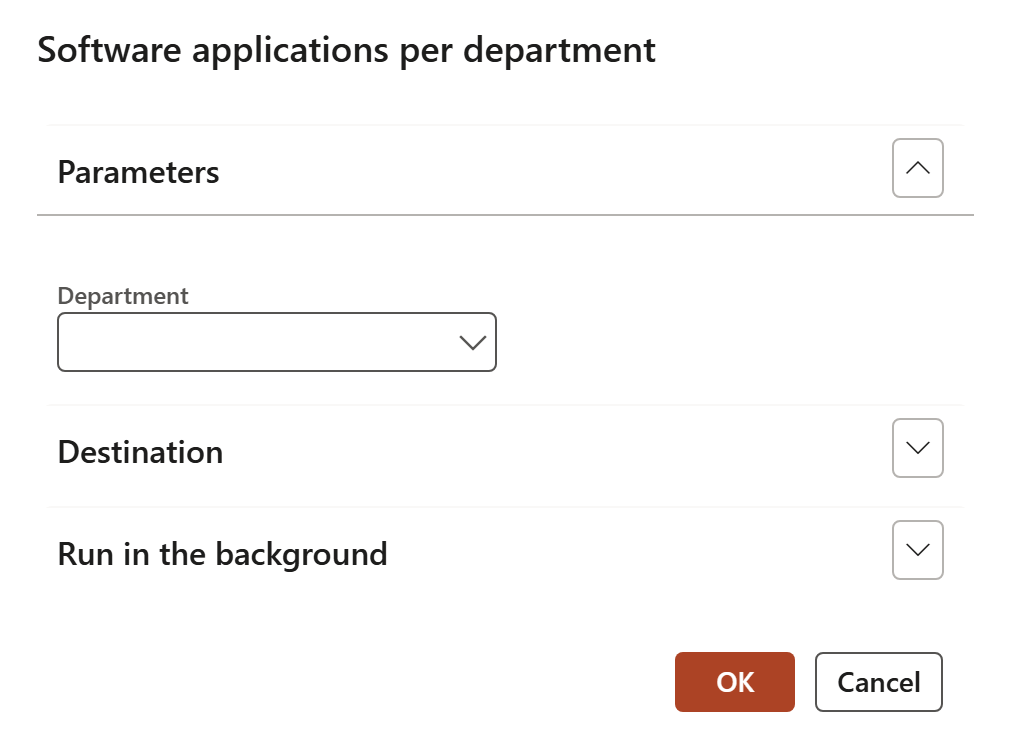This screenshot has height=742, width=1010.
Task: Click the Destination heading text
Action: [140, 452]
